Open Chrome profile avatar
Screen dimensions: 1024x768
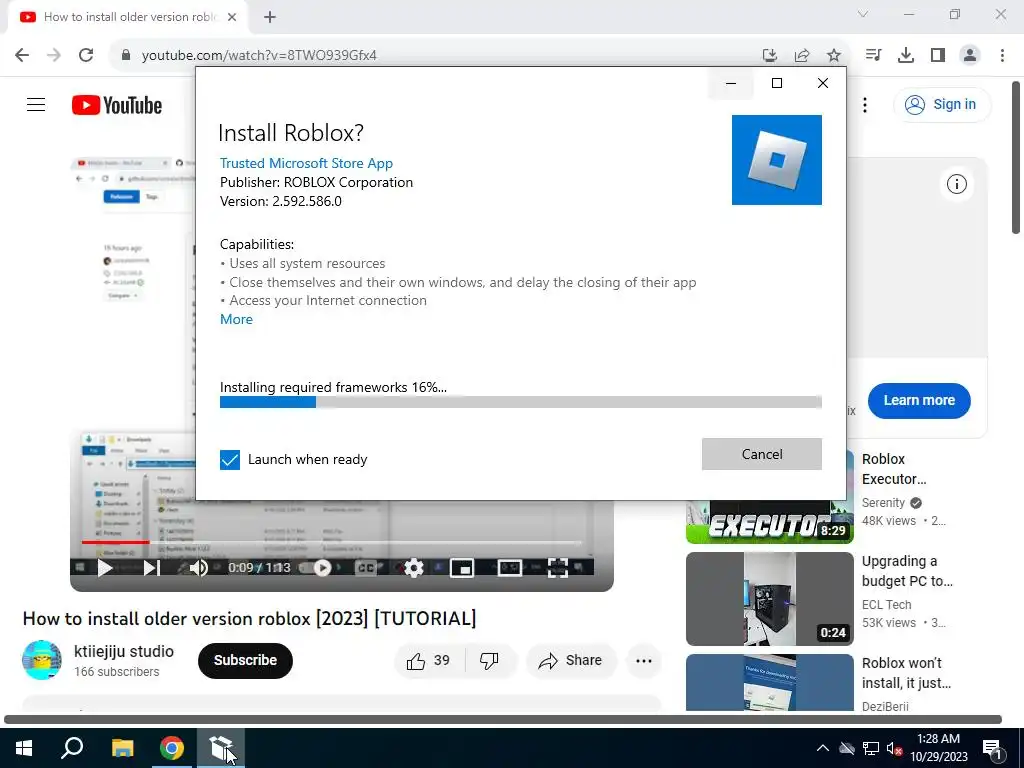(x=970, y=55)
